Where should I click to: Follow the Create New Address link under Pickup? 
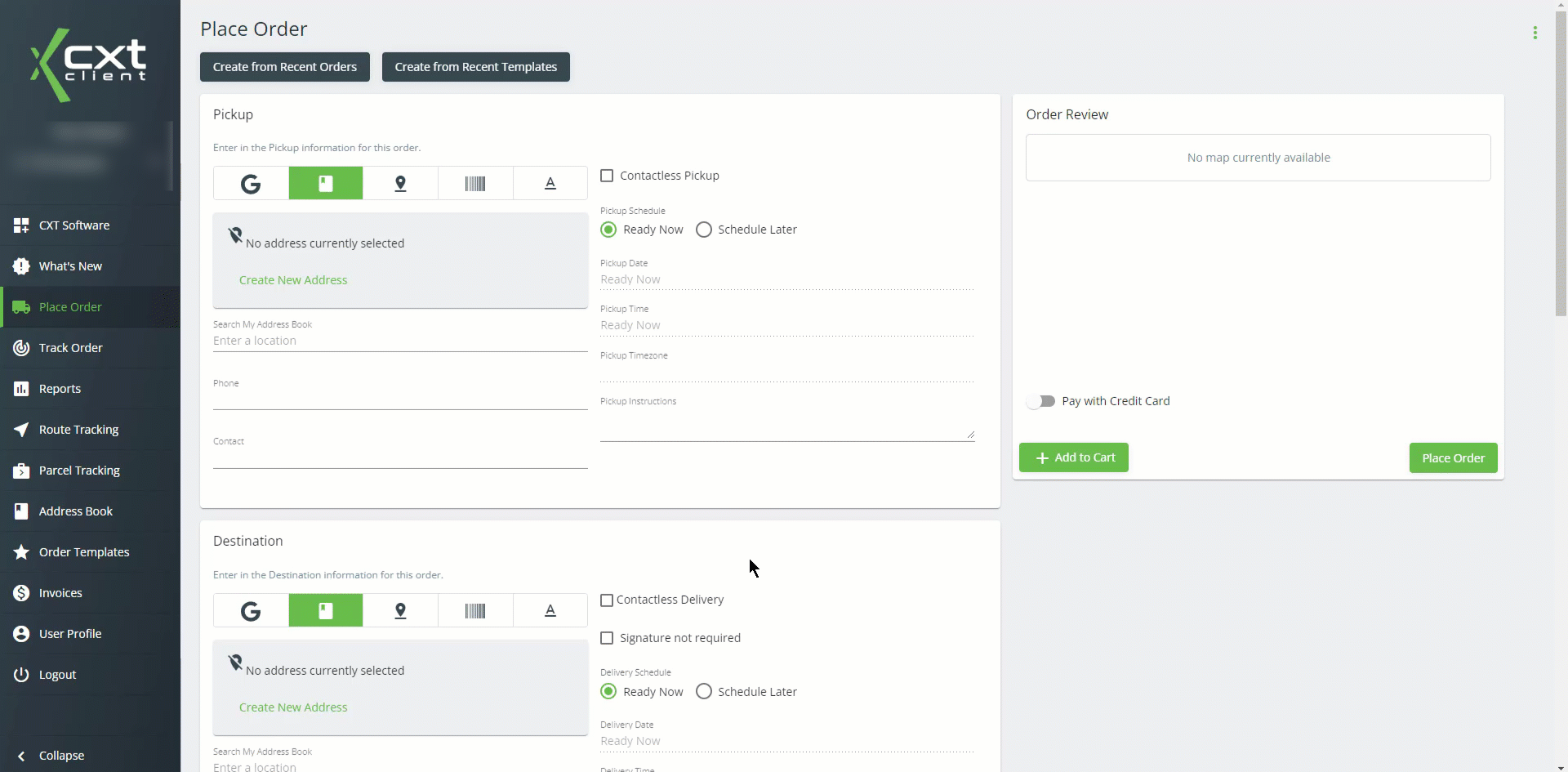(293, 279)
